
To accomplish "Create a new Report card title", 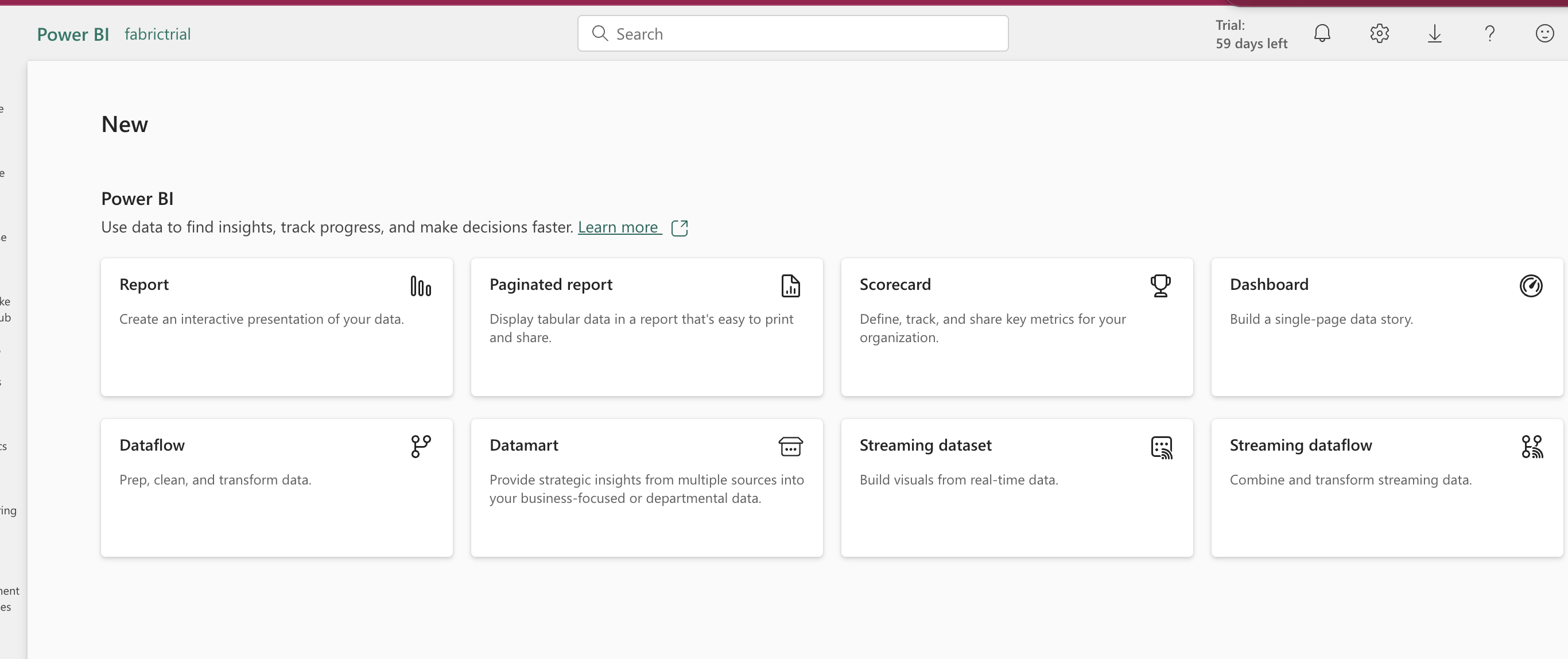I will point(143,284).
